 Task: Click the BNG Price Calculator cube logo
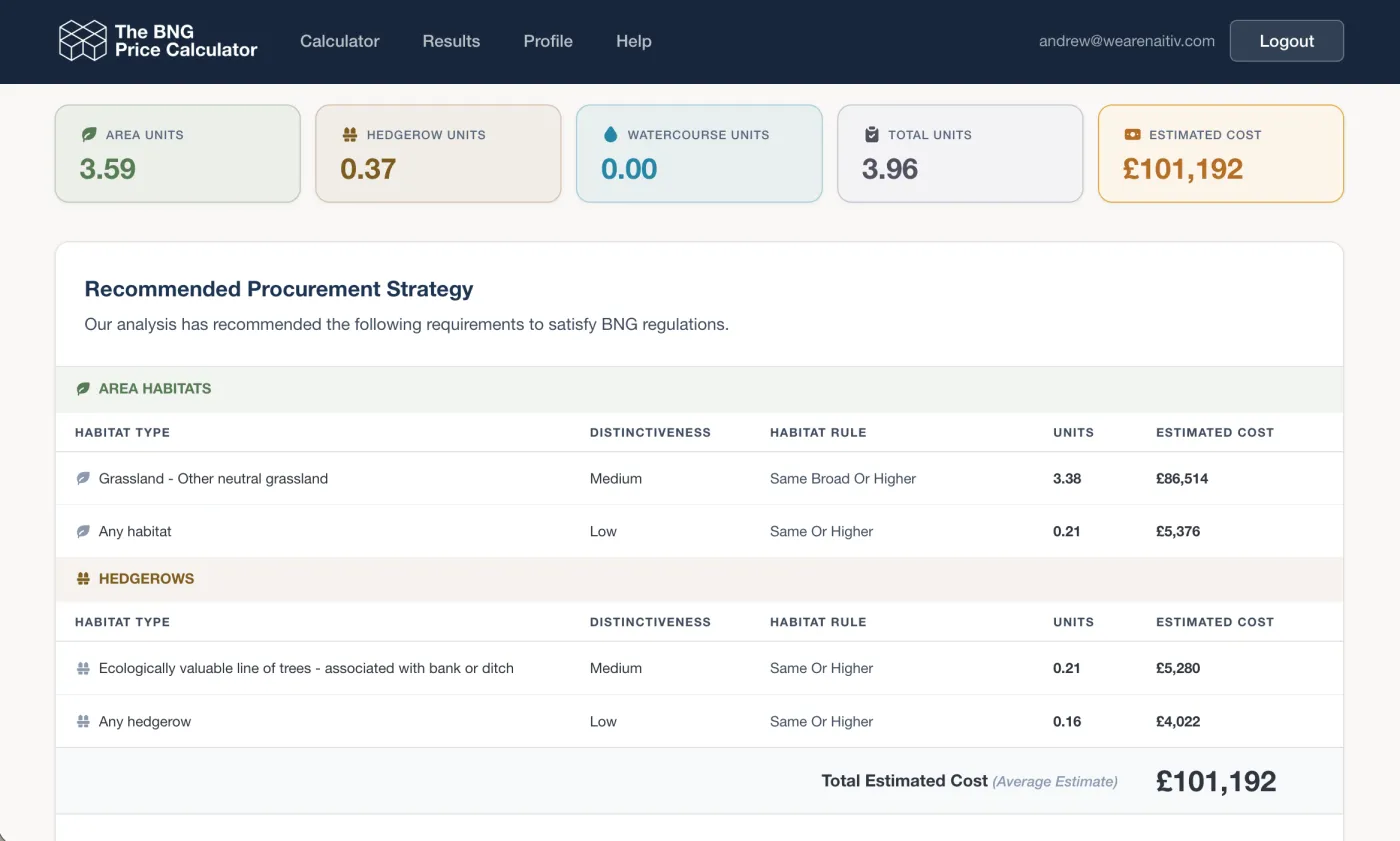click(82, 41)
